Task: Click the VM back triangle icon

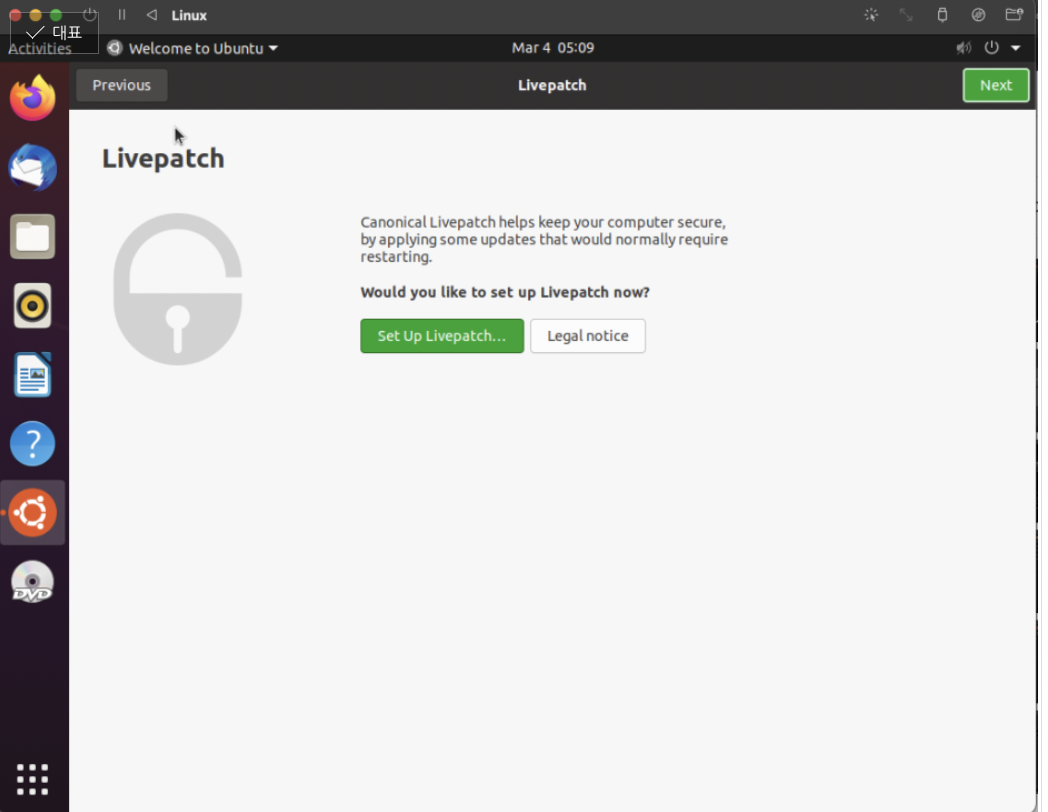Action: pos(152,15)
